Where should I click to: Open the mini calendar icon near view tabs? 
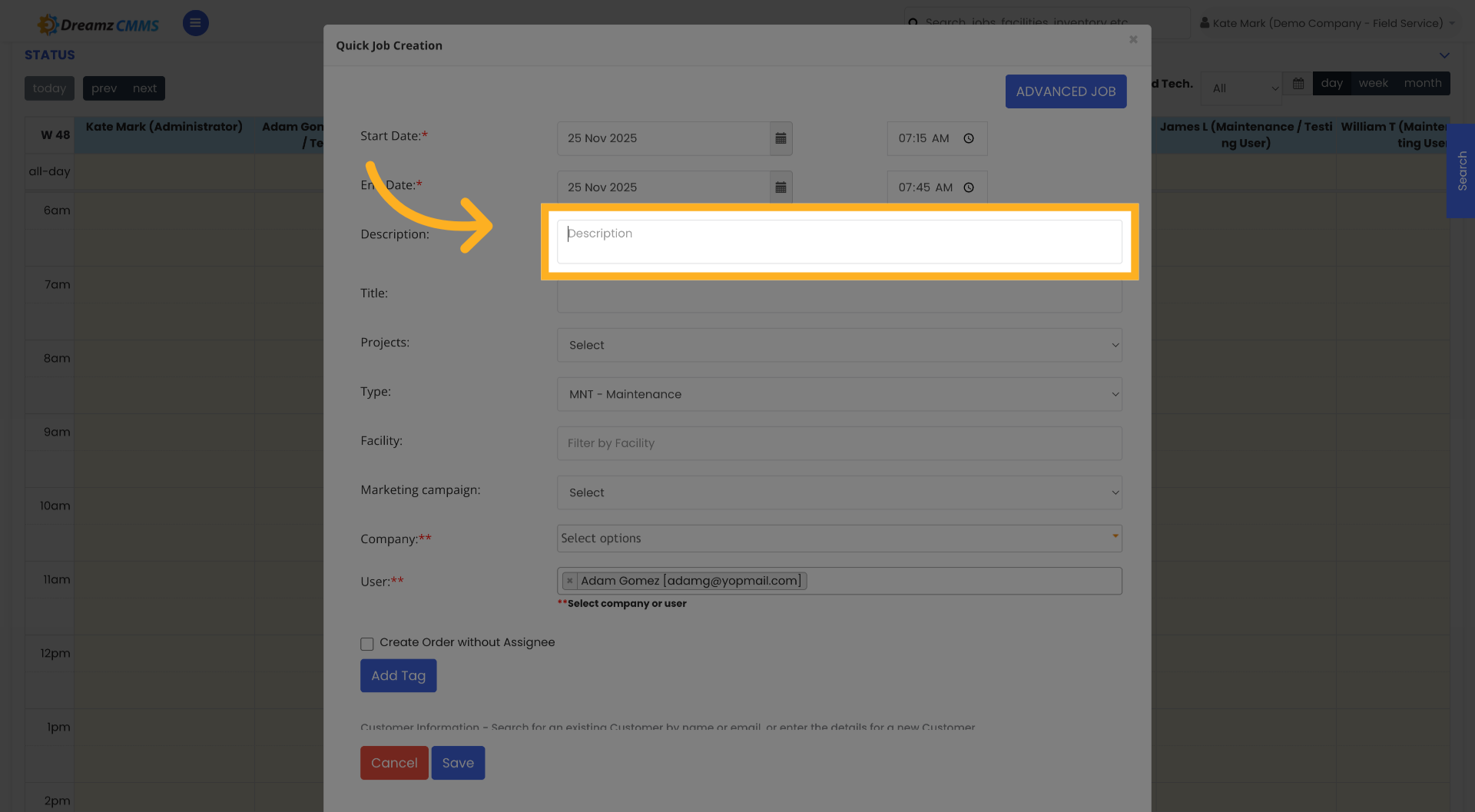(1298, 83)
